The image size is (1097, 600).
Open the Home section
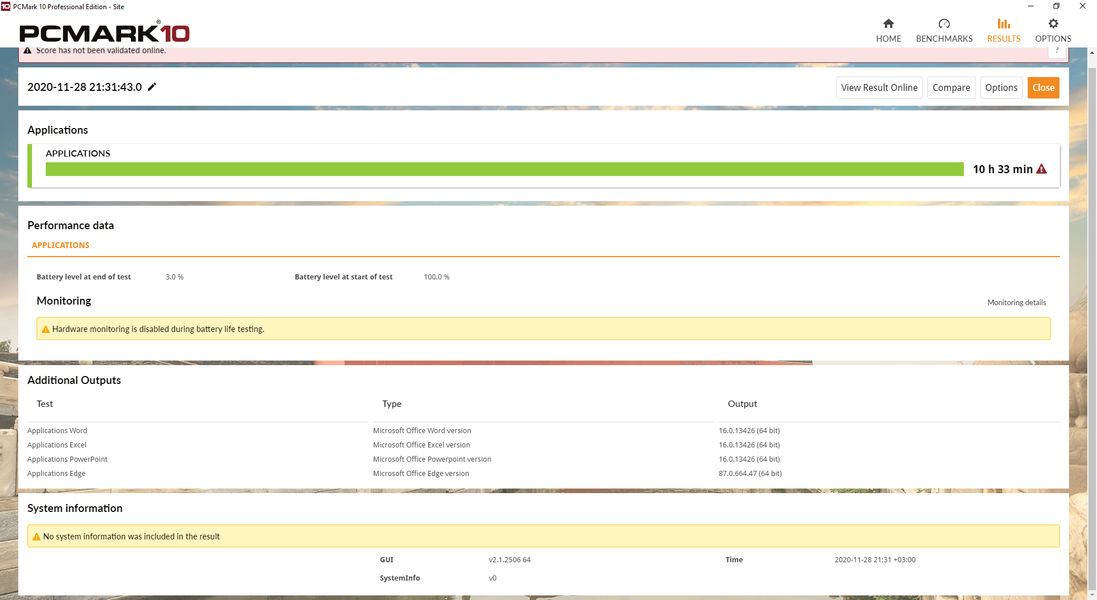888,31
